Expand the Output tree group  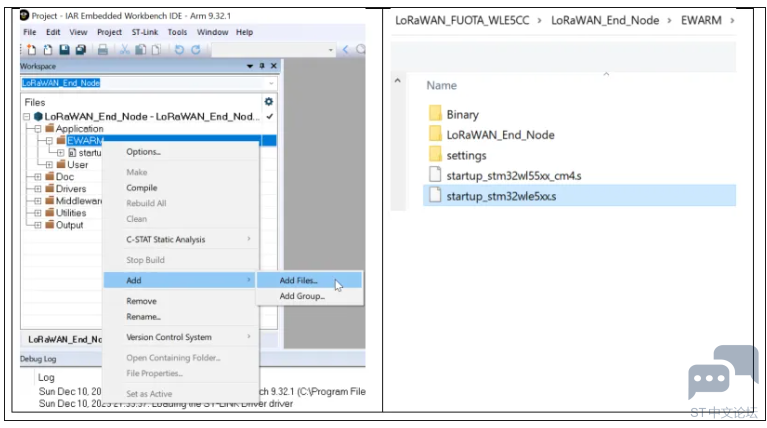coord(38,225)
